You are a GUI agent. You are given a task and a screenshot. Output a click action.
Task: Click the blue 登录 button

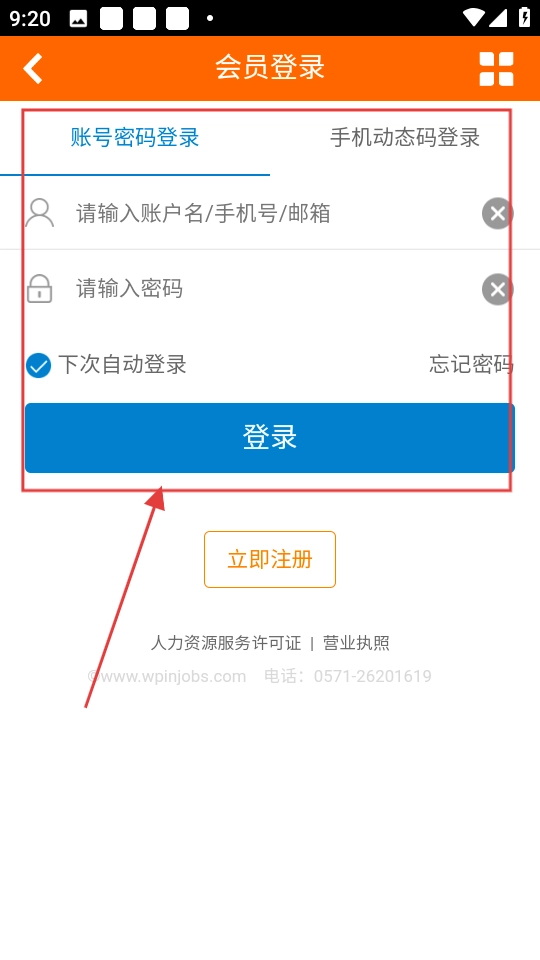[270, 438]
